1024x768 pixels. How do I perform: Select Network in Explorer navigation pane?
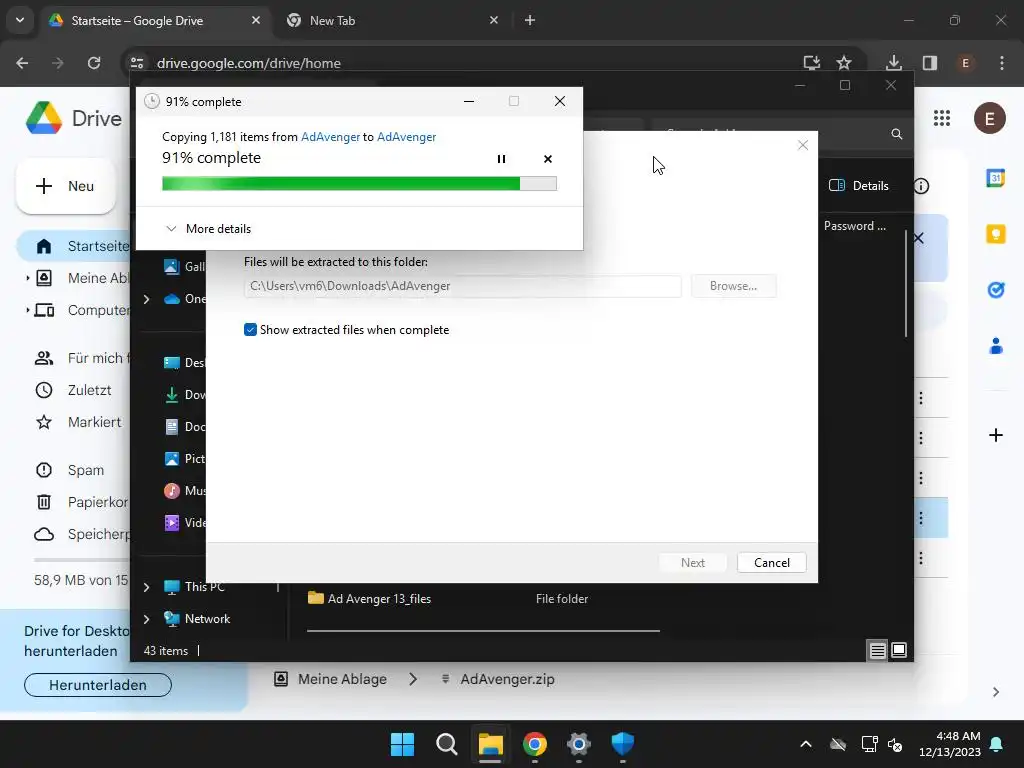pos(197,618)
